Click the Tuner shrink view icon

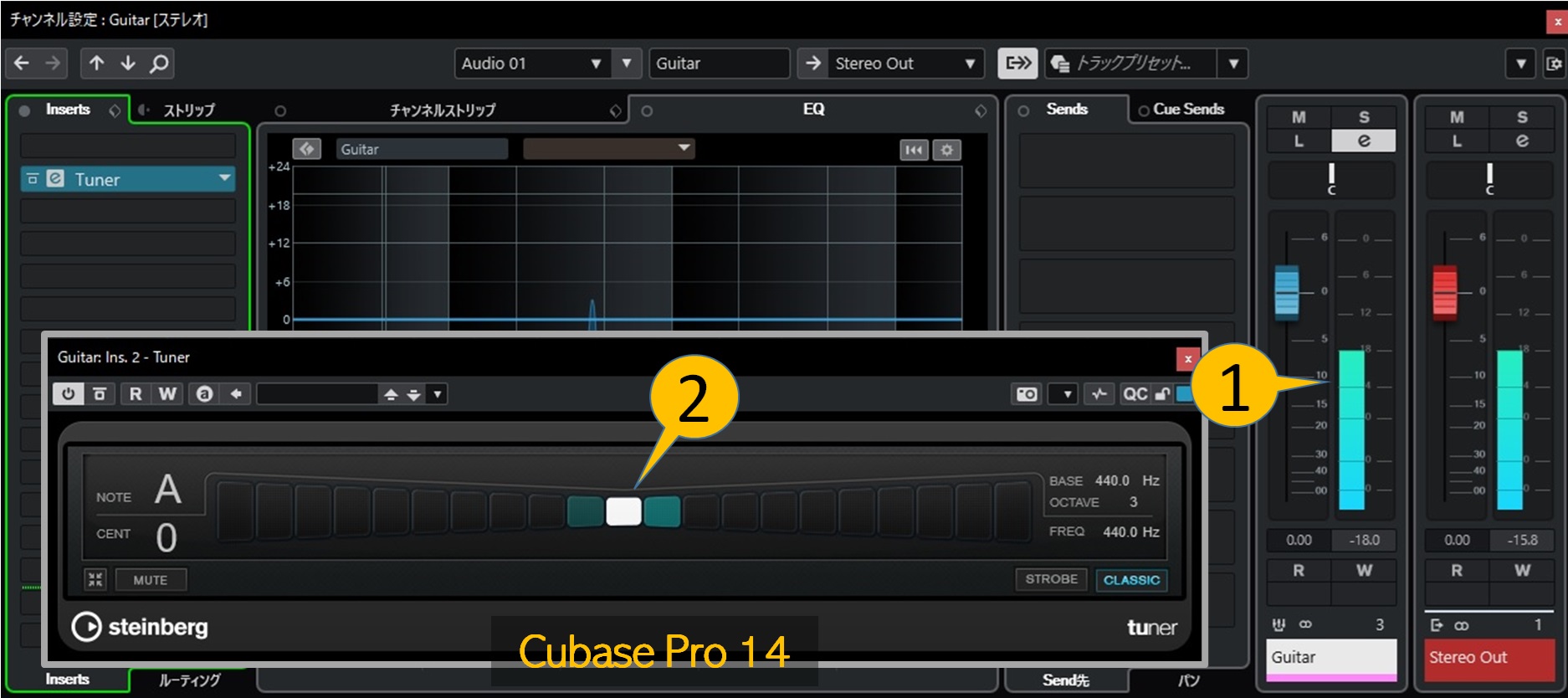point(95,579)
